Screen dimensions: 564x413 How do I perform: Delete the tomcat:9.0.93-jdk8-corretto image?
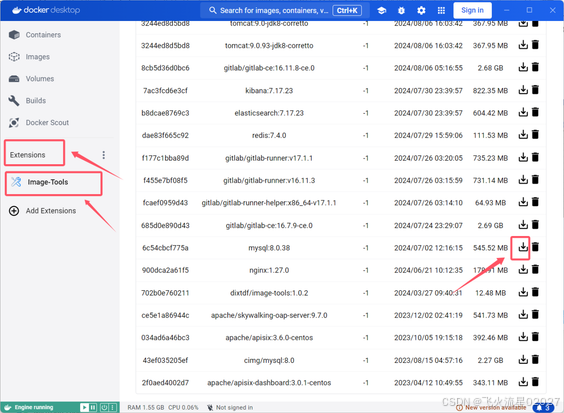(536, 45)
